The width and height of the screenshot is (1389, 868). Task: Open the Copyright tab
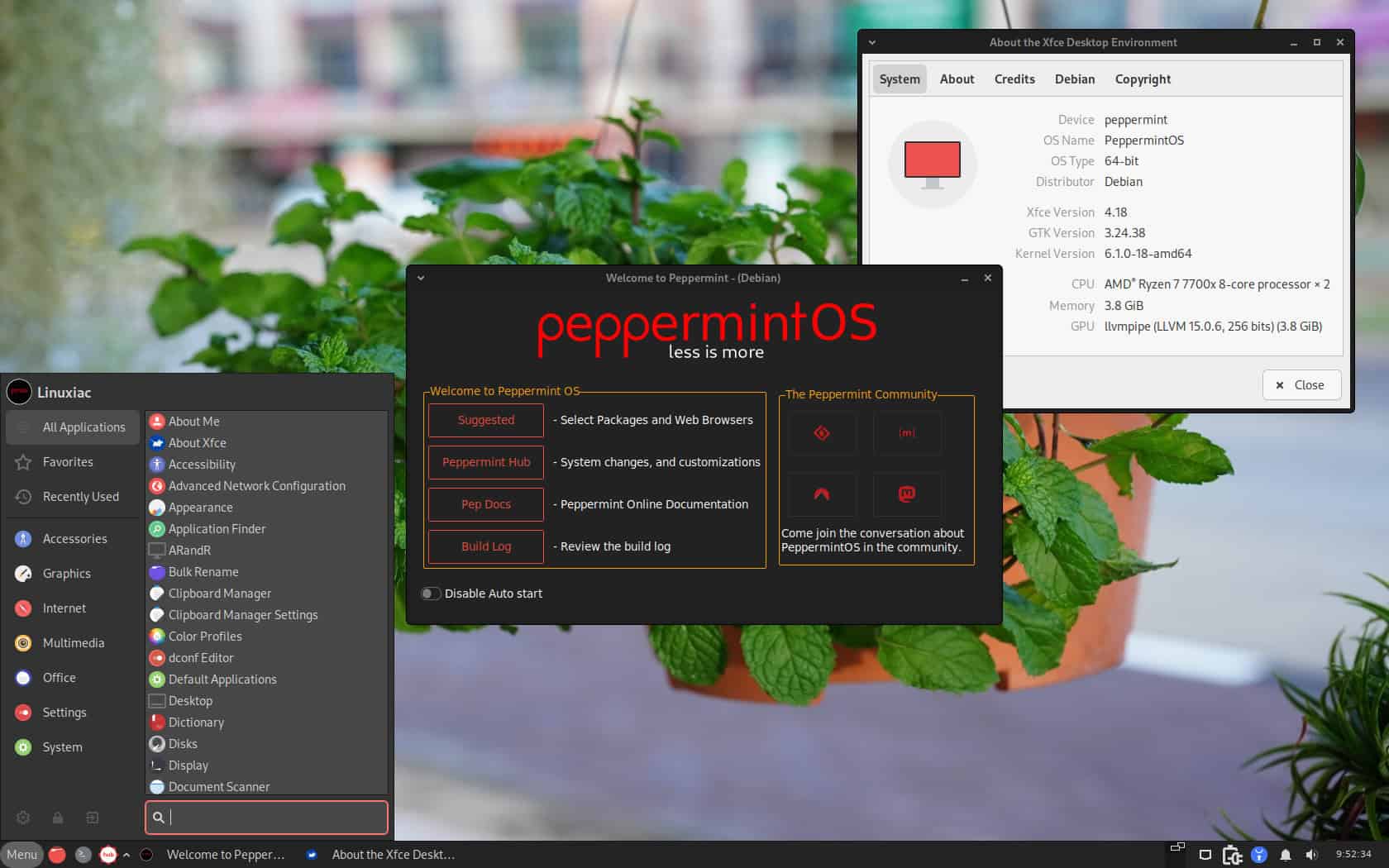(x=1143, y=79)
